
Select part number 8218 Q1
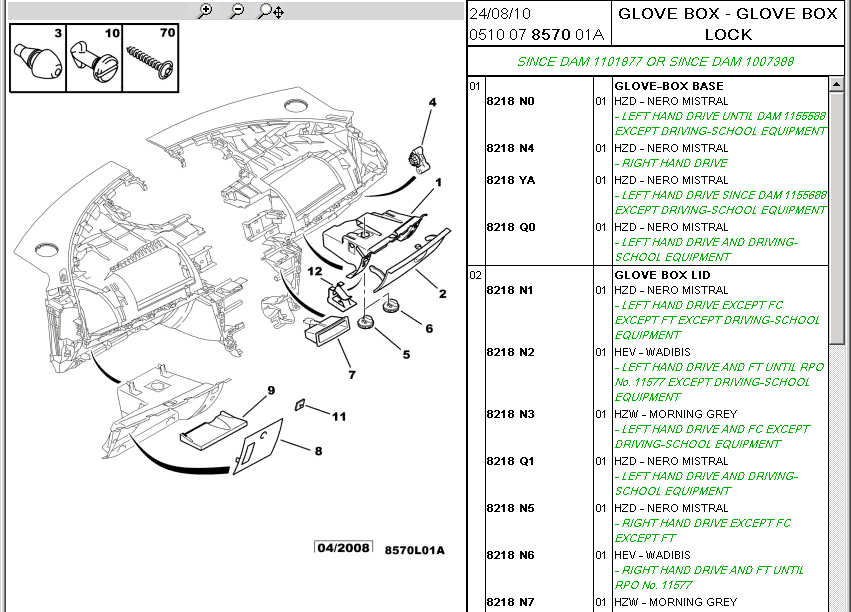coord(510,461)
